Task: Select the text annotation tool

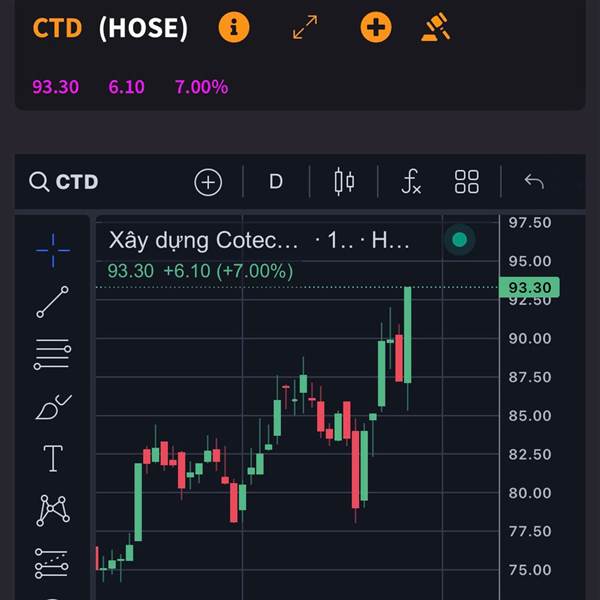Action: click(x=53, y=458)
